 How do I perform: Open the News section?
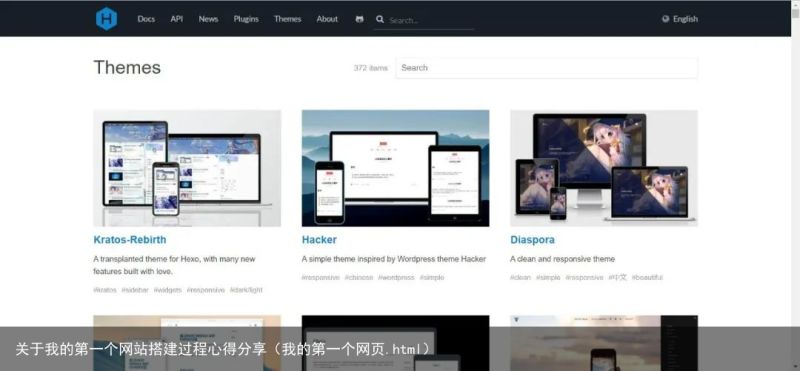pyautogui.click(x=208, y=19)
